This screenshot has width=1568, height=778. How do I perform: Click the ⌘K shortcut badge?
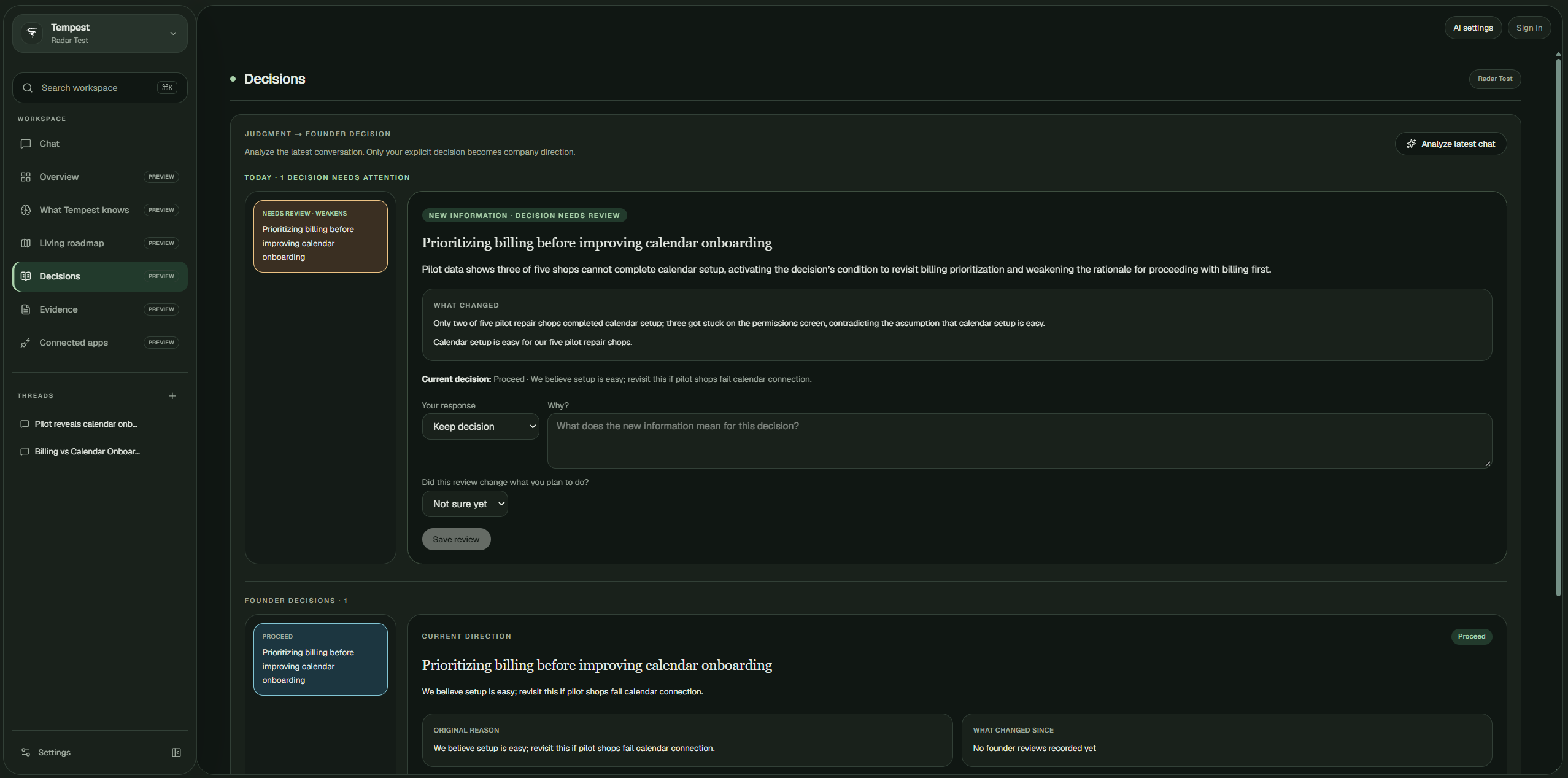click(167, 88)
